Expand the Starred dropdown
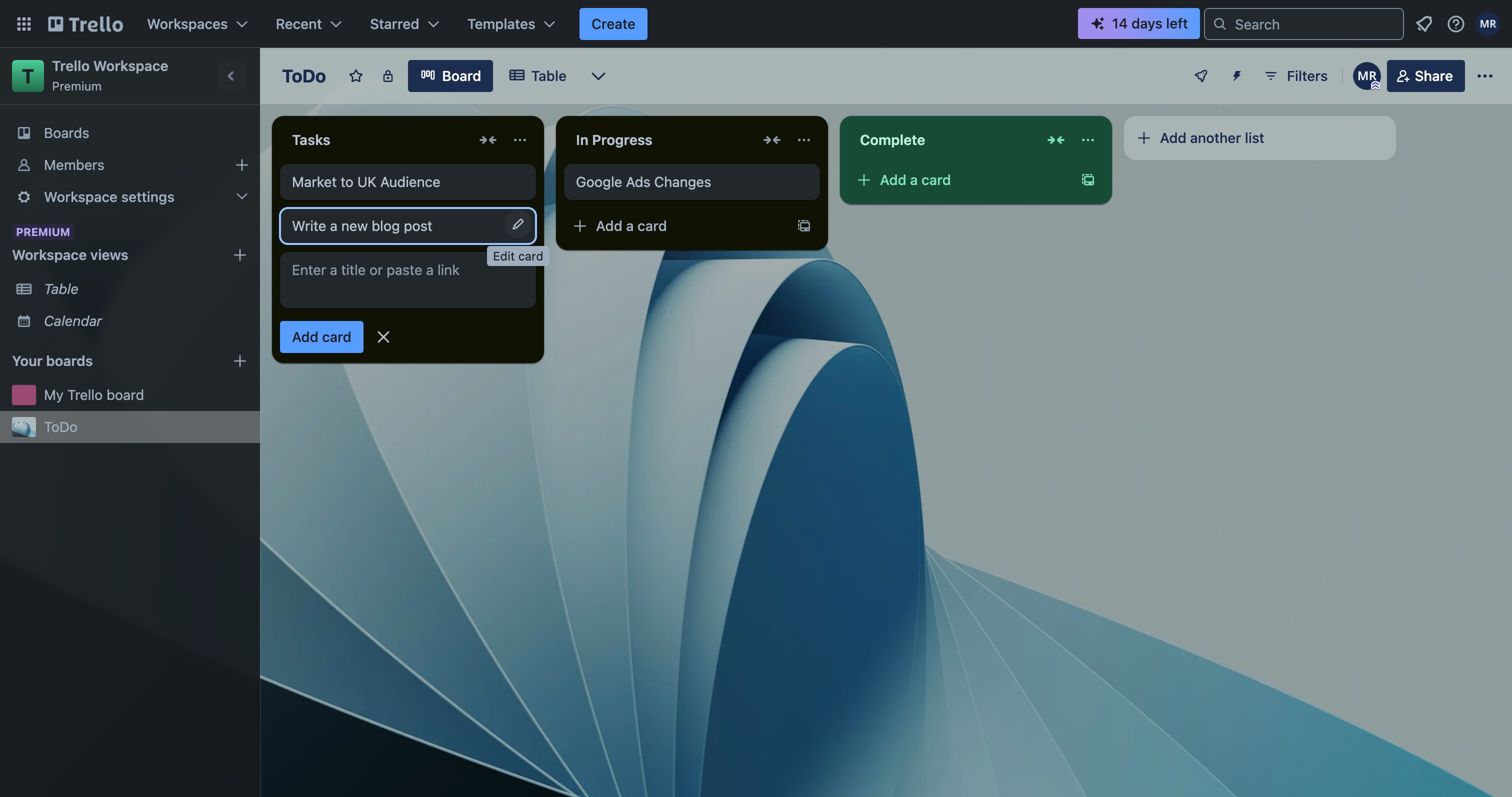 pos(404,24)
